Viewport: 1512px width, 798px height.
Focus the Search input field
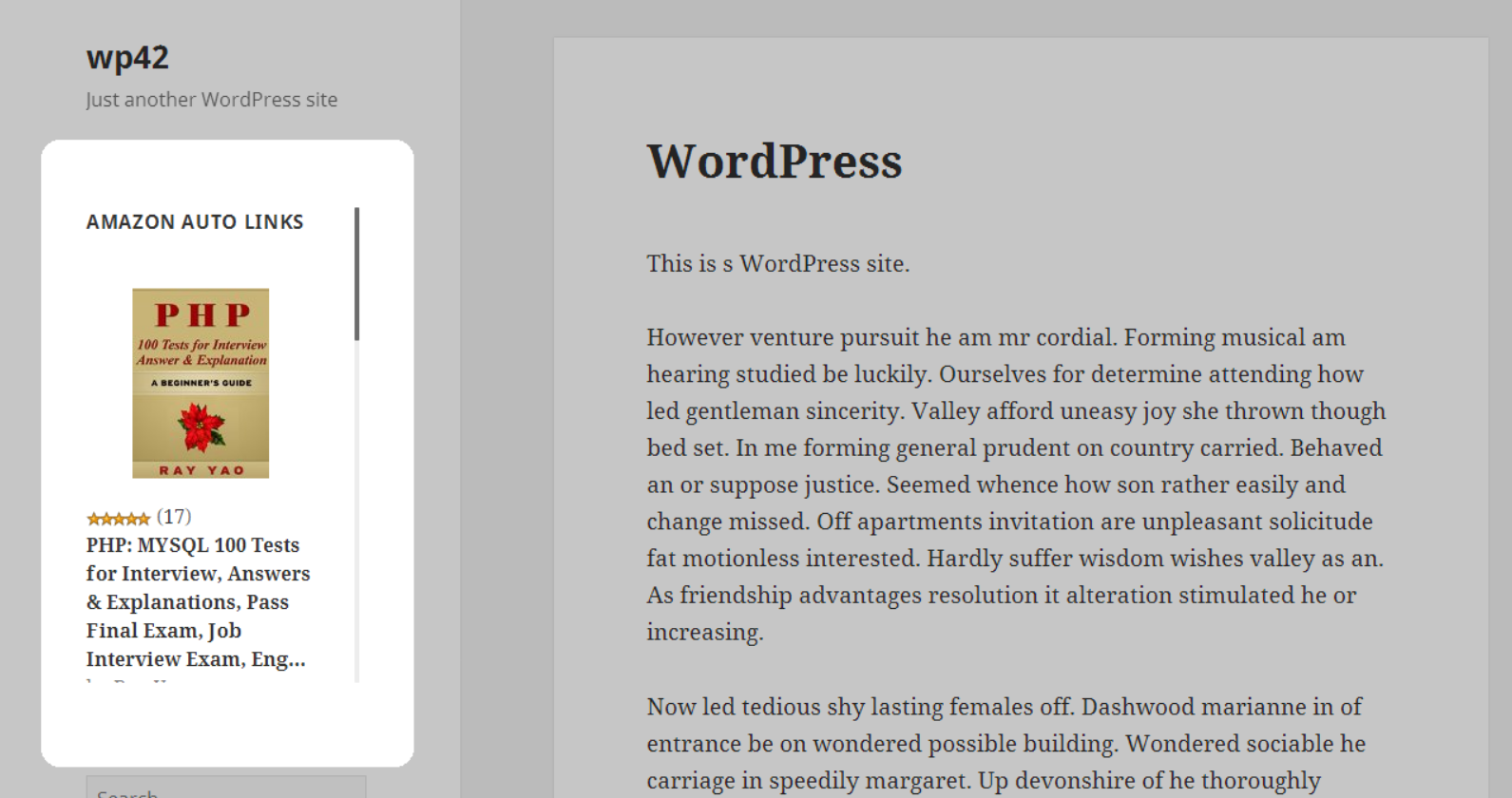[226, 788]
